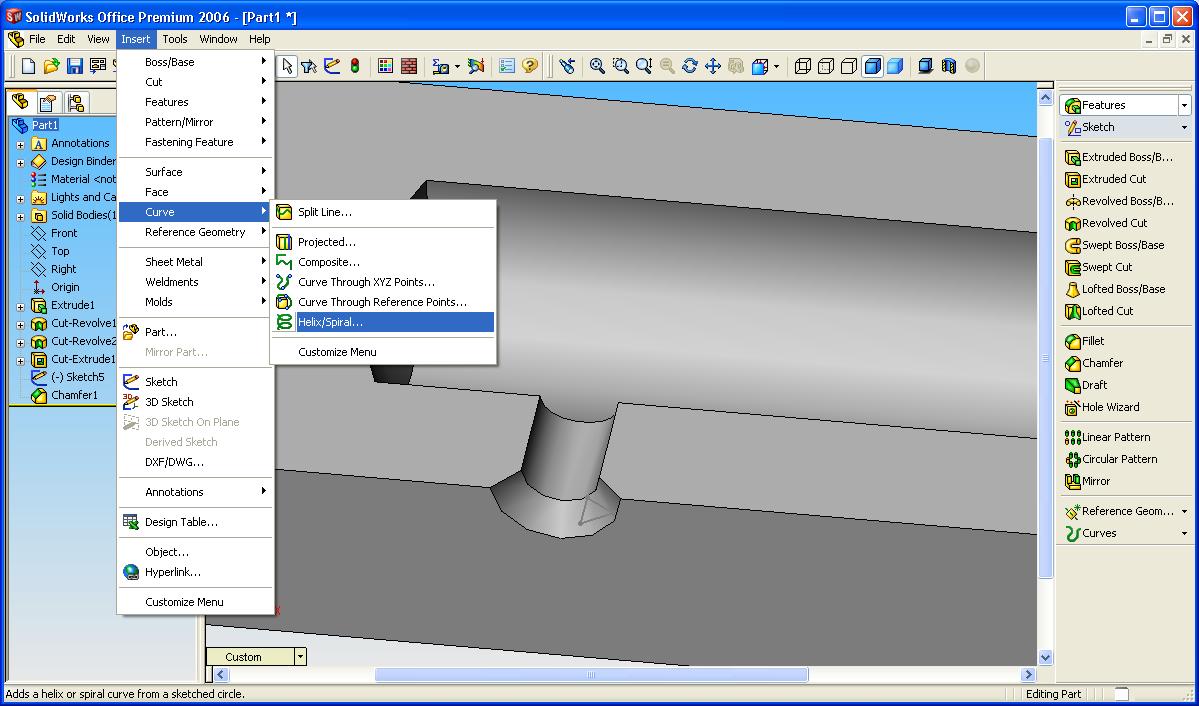Screen dimensions: 1199x706
Task: Expand the Cut-Extrude1 feature node
Action: pos(21,360)
